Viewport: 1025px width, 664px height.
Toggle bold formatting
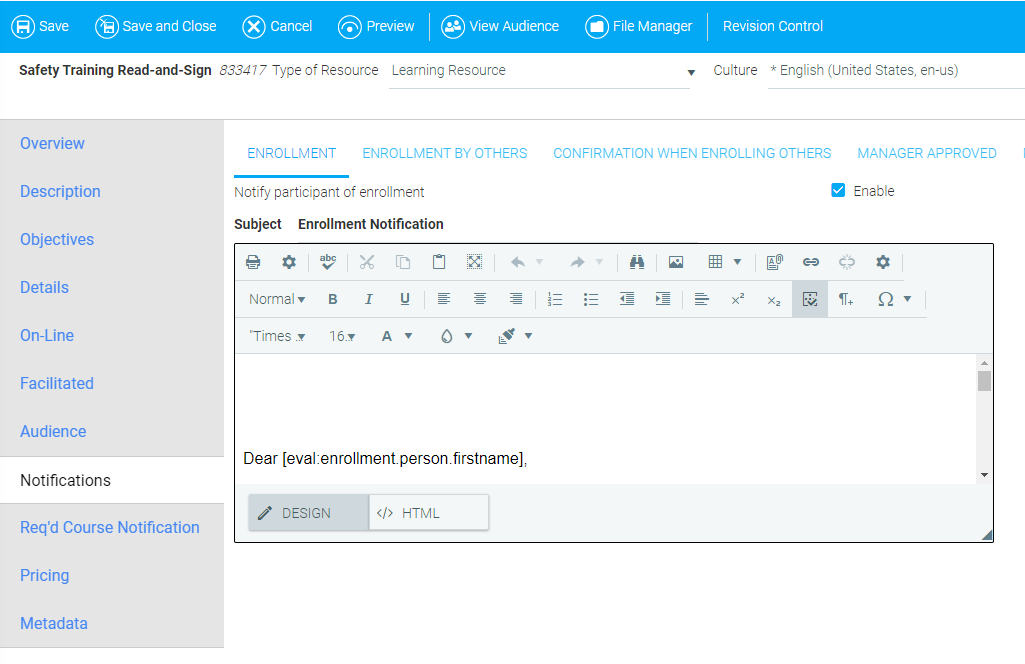pos(333,299)
